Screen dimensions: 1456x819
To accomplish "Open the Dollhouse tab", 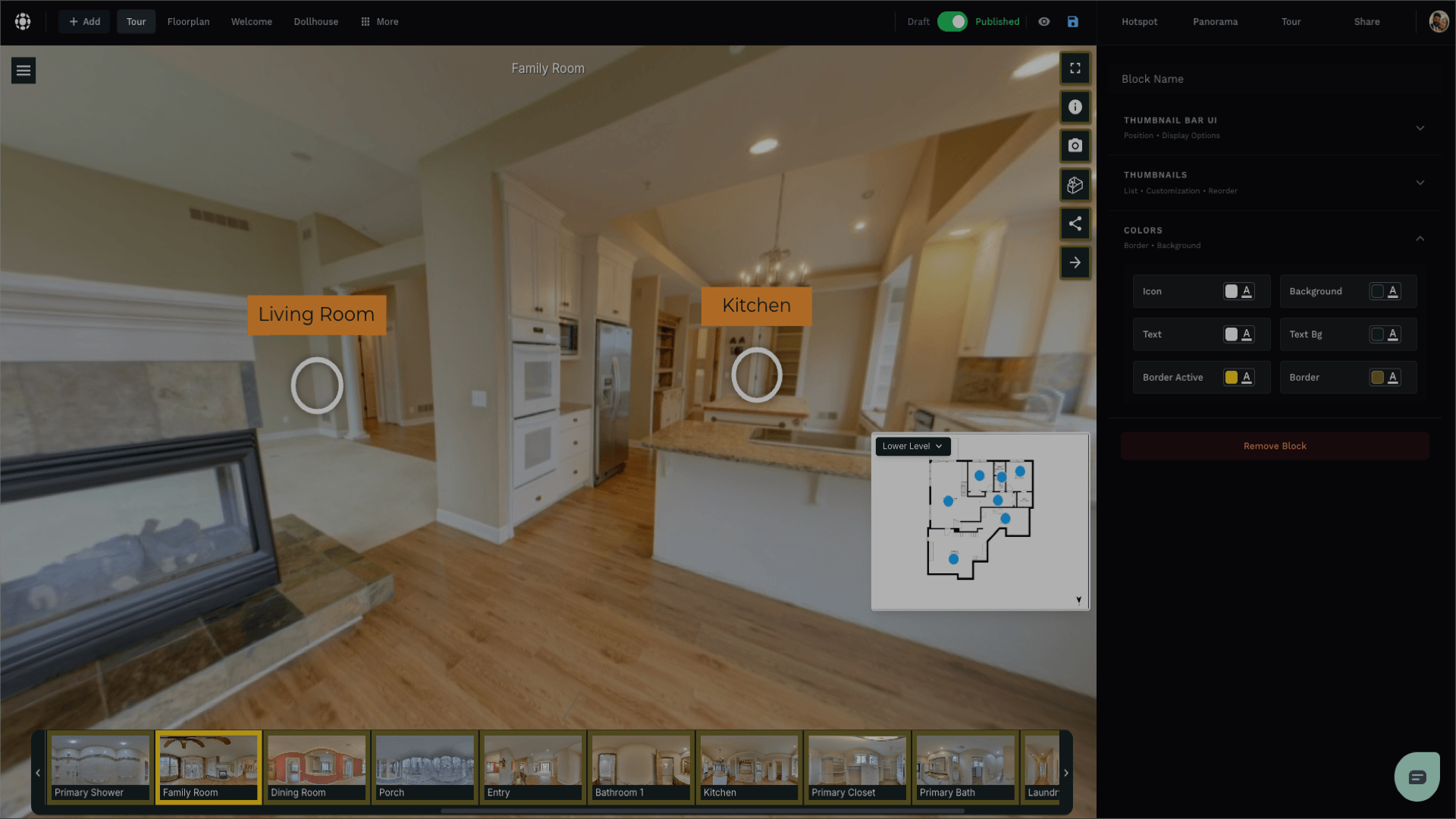I will (316, 22).
